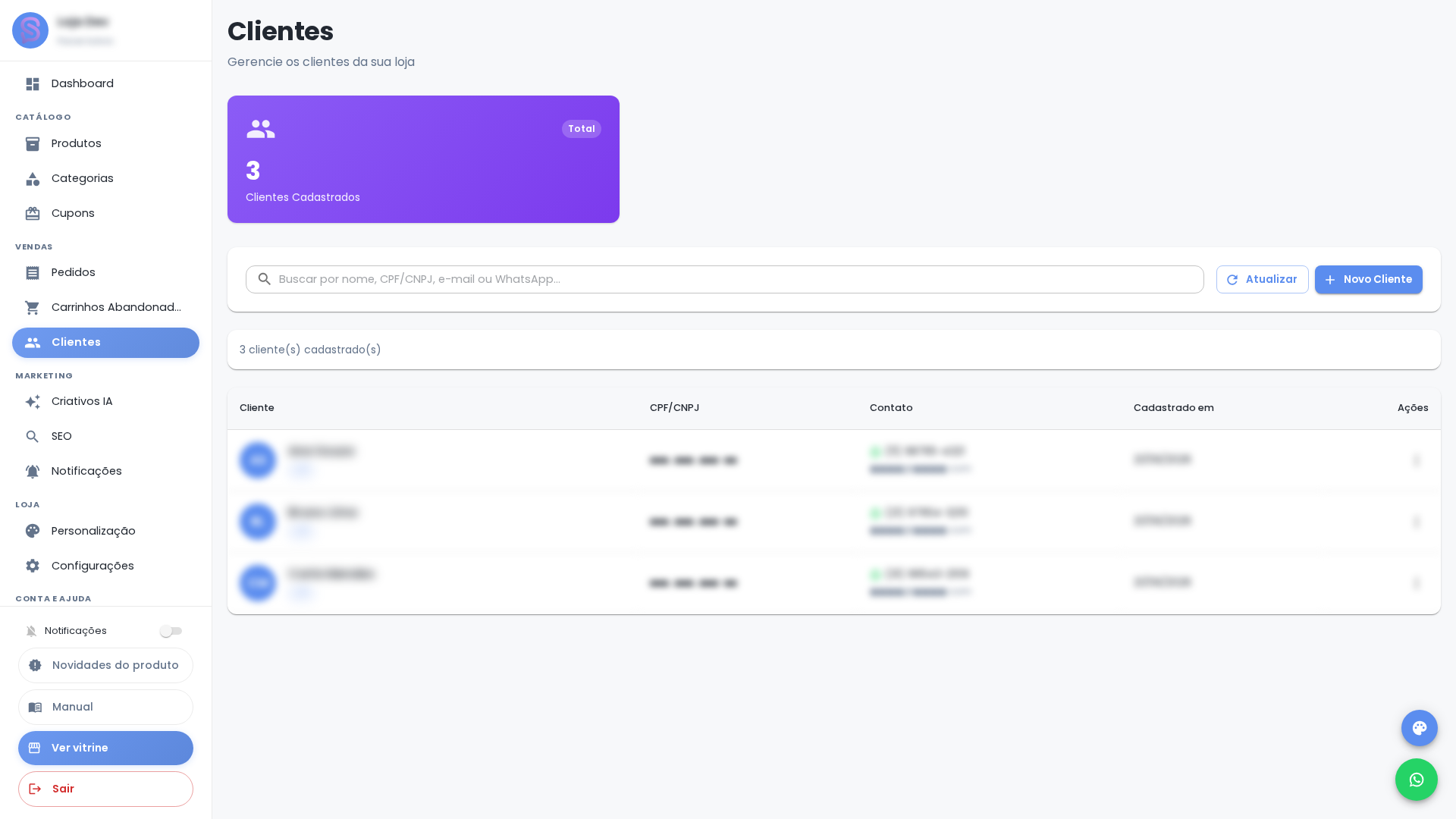Image resolution: width=1456 pixels, height=819 pixels.
Task: Toggle the Notificações switch on
Action: click(171, 631)
